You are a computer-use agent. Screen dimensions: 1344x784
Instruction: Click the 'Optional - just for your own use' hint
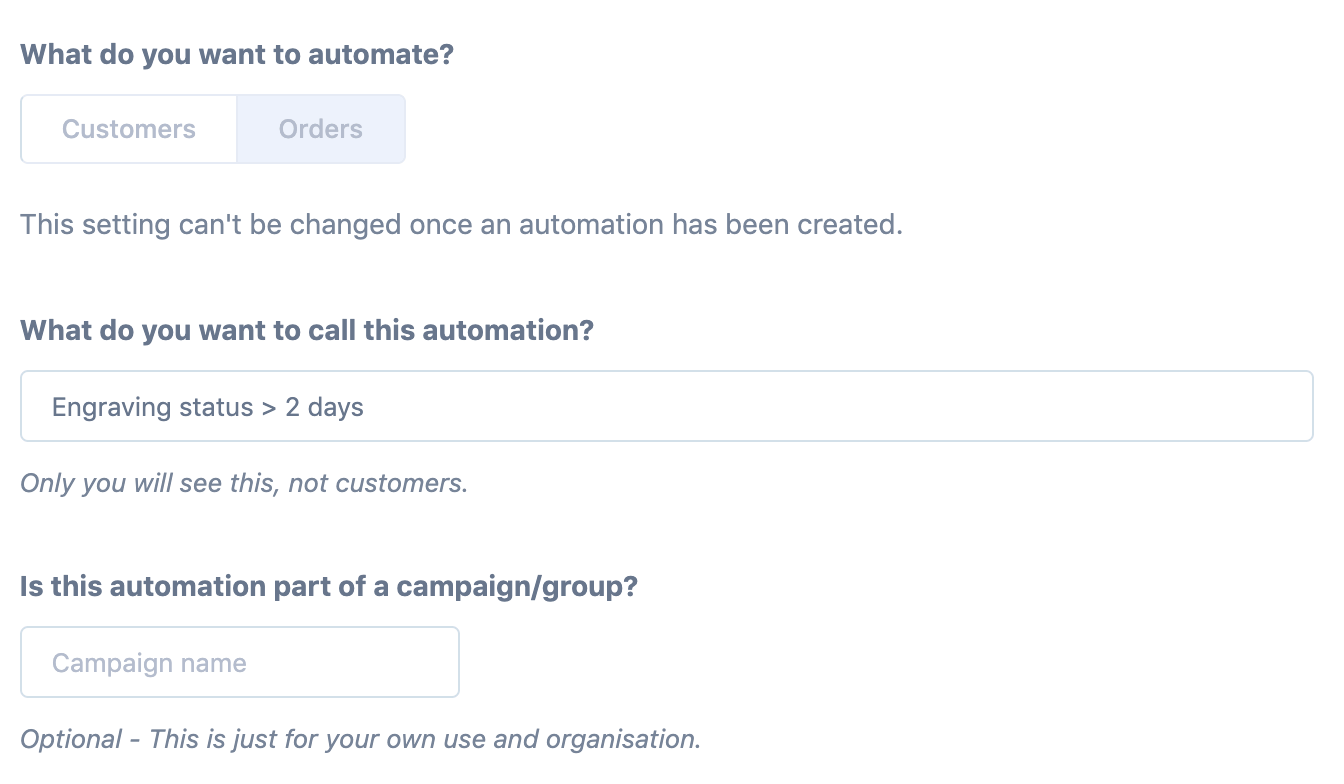pyautogui.click(x=360, y=740)
